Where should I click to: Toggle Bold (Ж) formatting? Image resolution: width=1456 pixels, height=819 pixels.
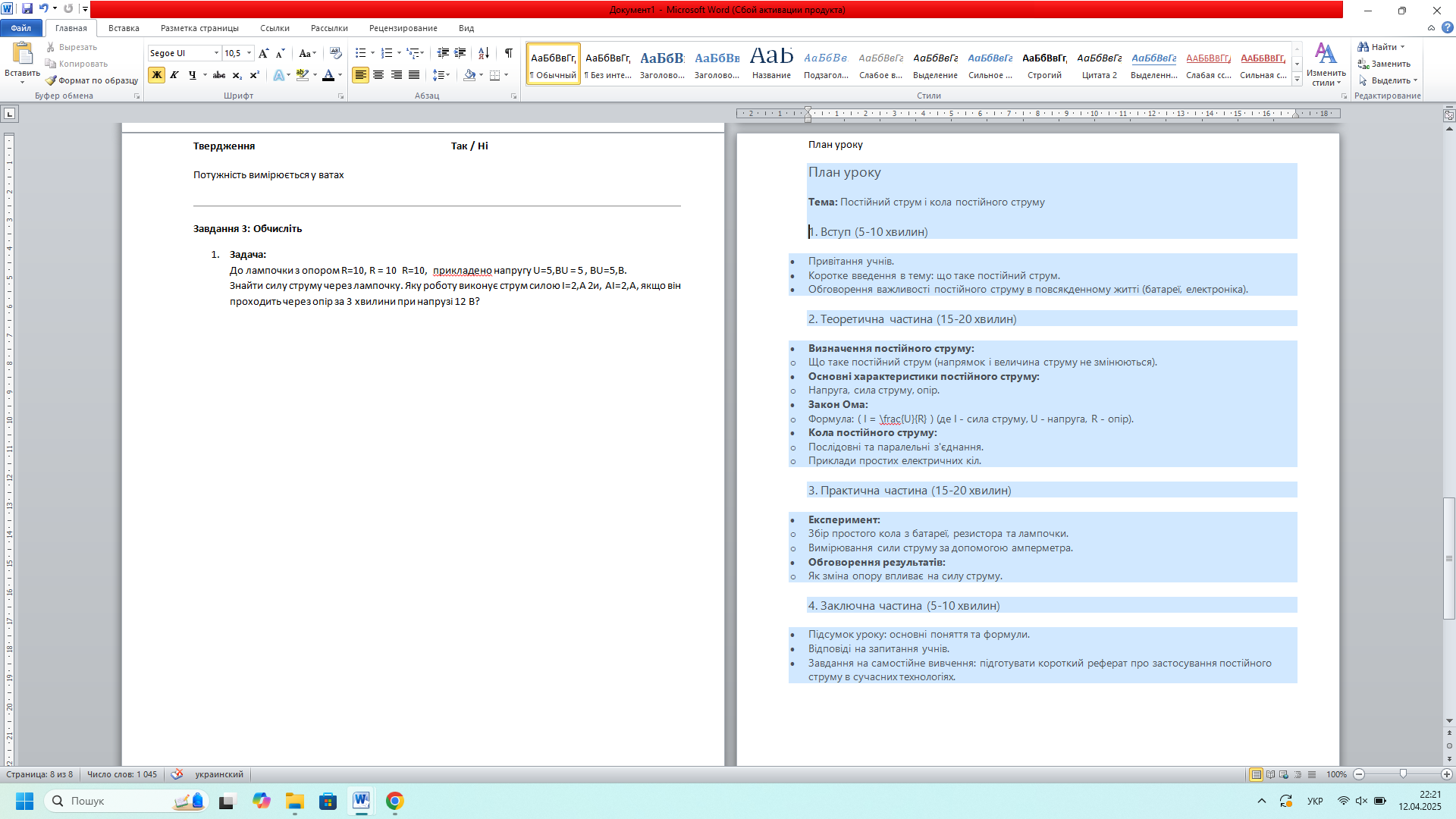[x=156, y=75]
